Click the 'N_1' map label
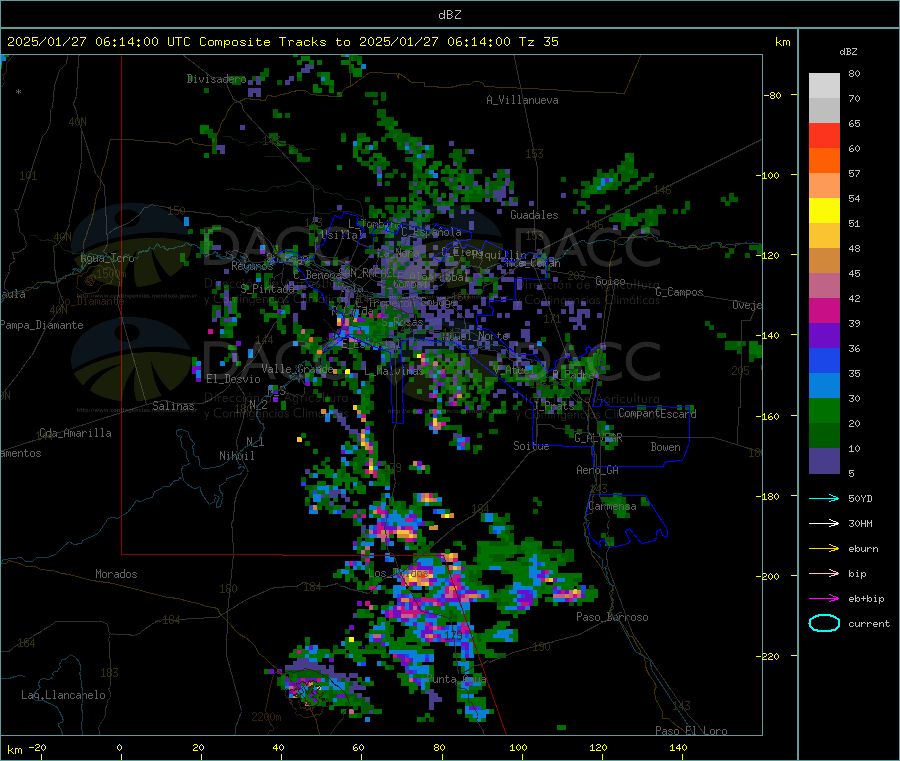The image size is (900, 761). 255,441
